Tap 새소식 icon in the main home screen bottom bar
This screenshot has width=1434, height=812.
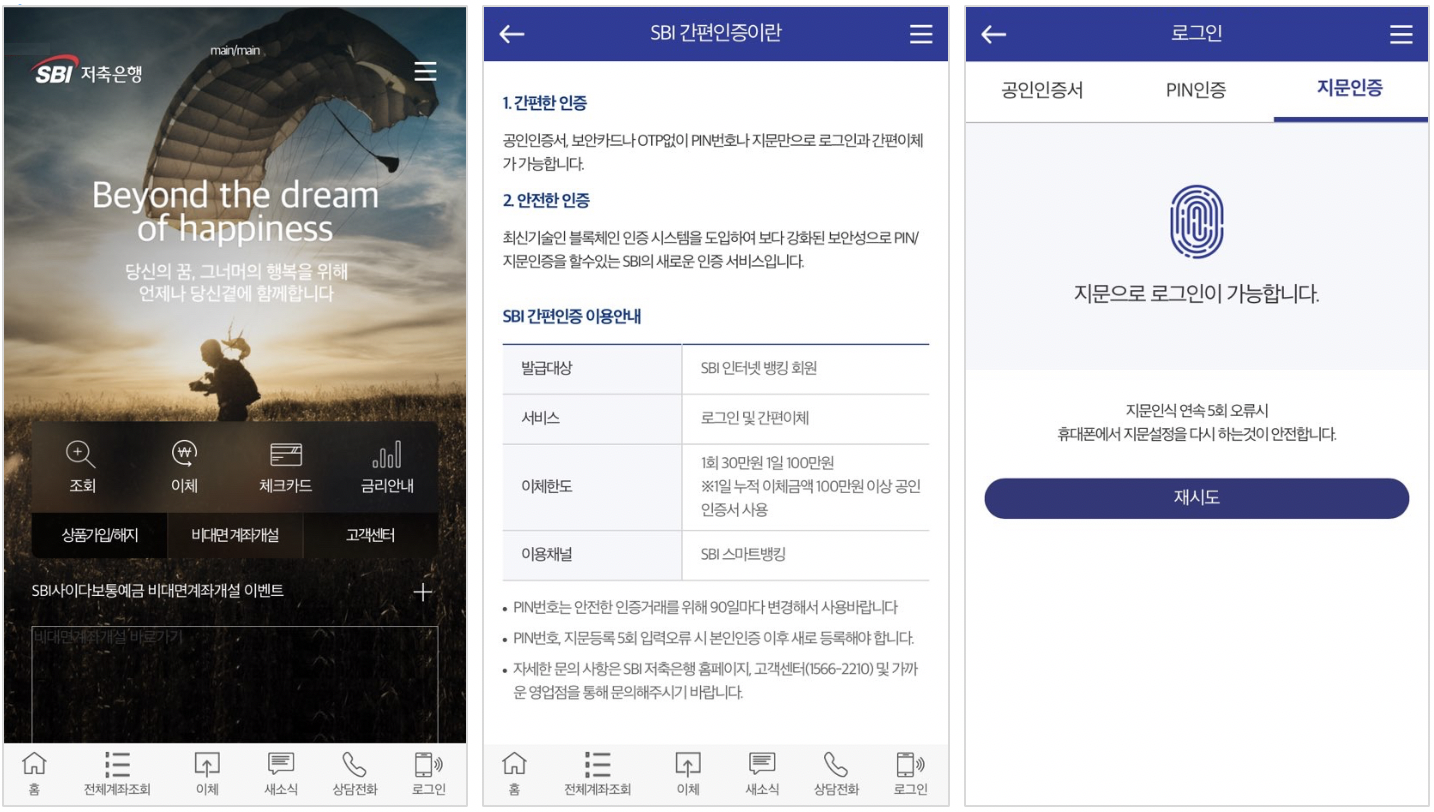tap(281, 765)
